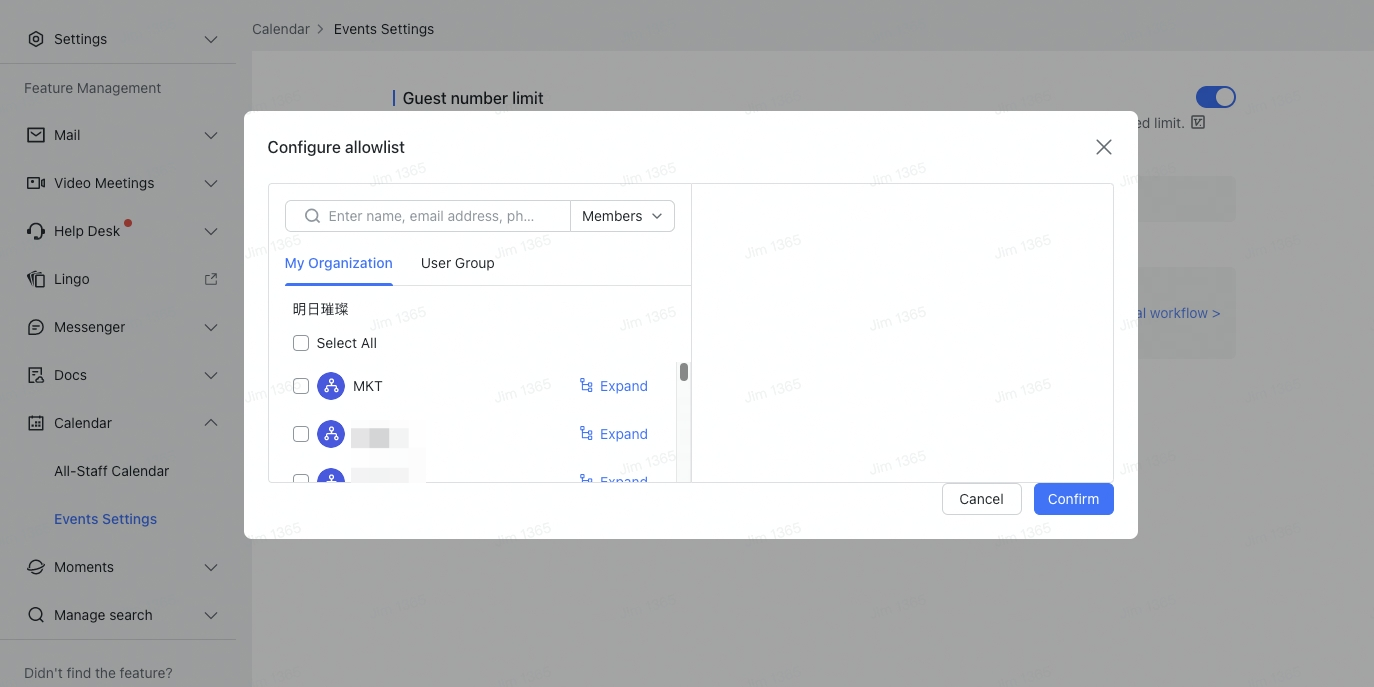Open the Members dropdown
This screenshot has height=687, width=1374.
pos(620,216)
